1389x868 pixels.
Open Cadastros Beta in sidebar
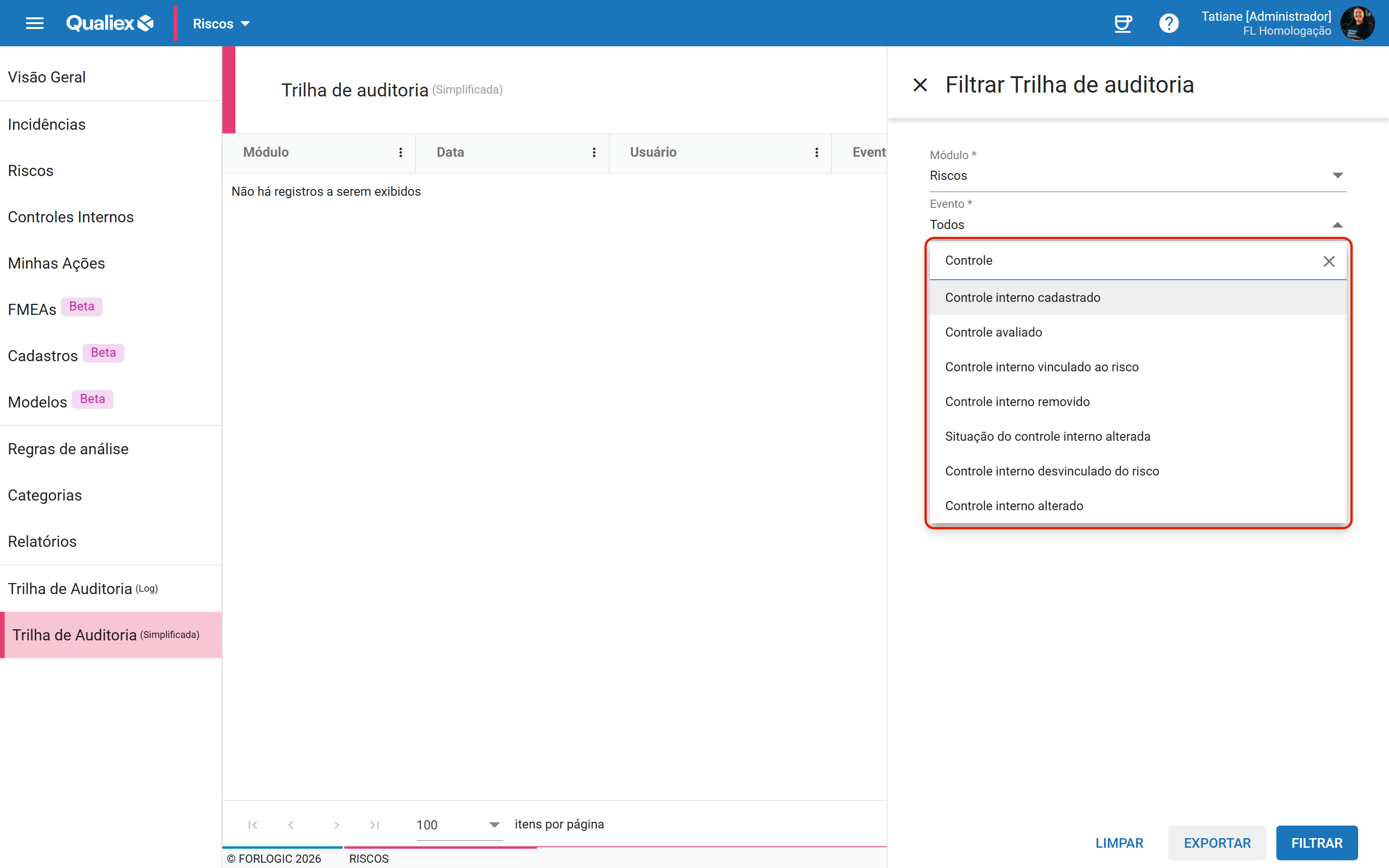111,356
